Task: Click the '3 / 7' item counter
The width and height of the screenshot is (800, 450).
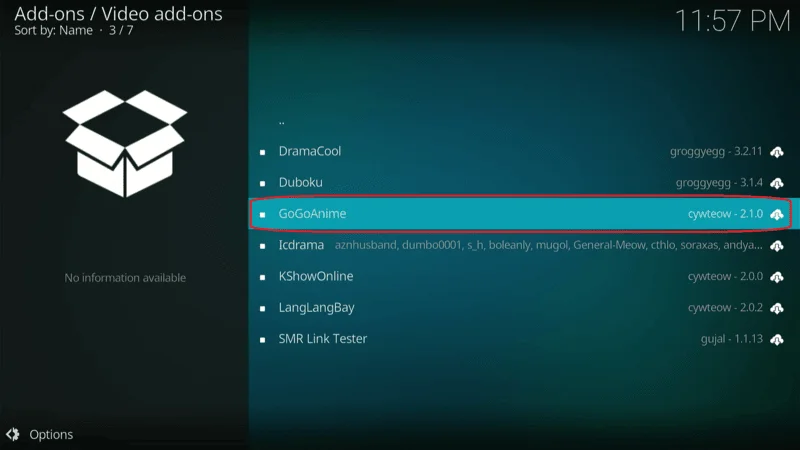Action: [121, 31]
